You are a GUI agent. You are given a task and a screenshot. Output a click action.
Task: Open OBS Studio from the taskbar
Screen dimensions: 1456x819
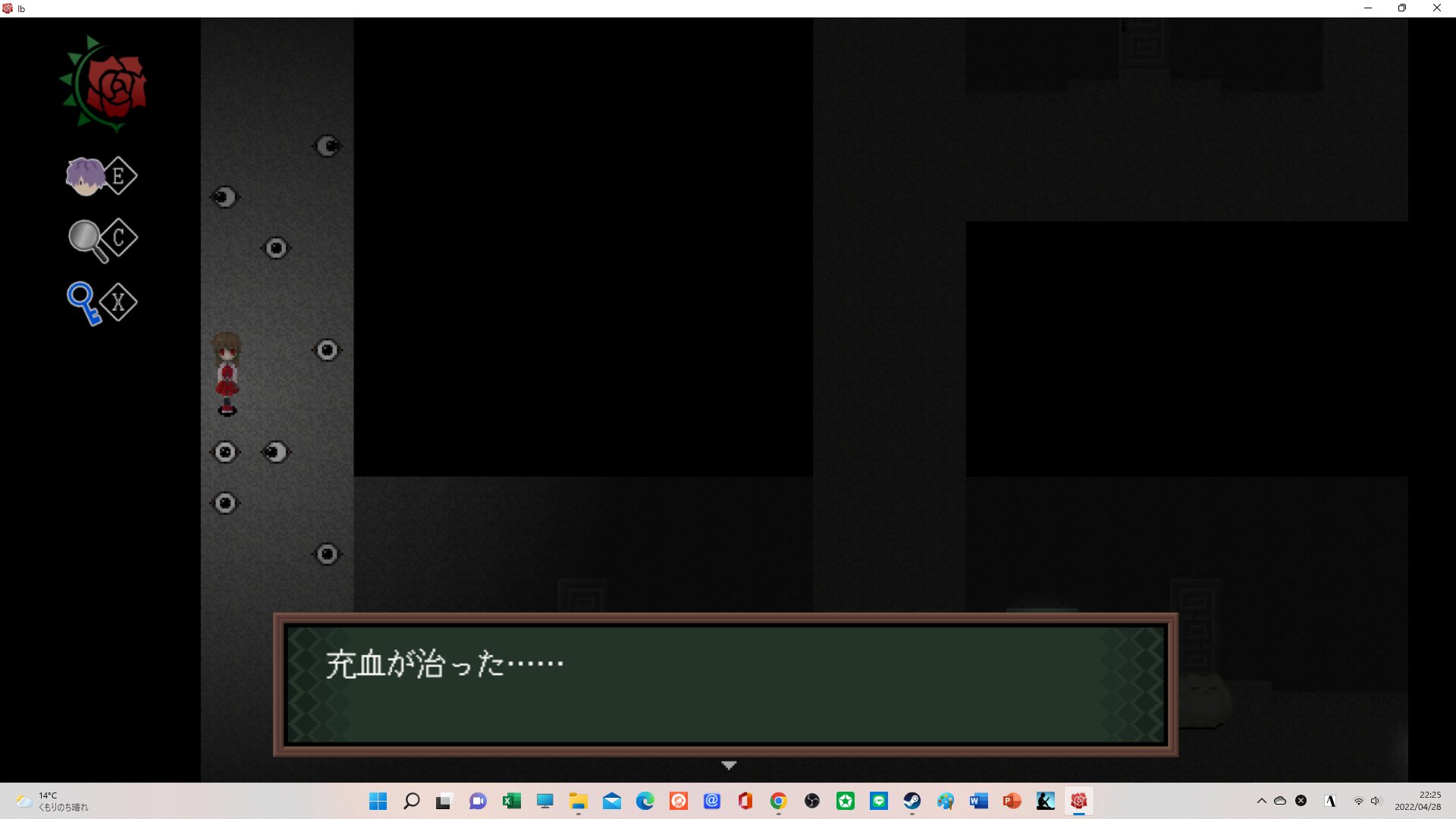[811, 801]
